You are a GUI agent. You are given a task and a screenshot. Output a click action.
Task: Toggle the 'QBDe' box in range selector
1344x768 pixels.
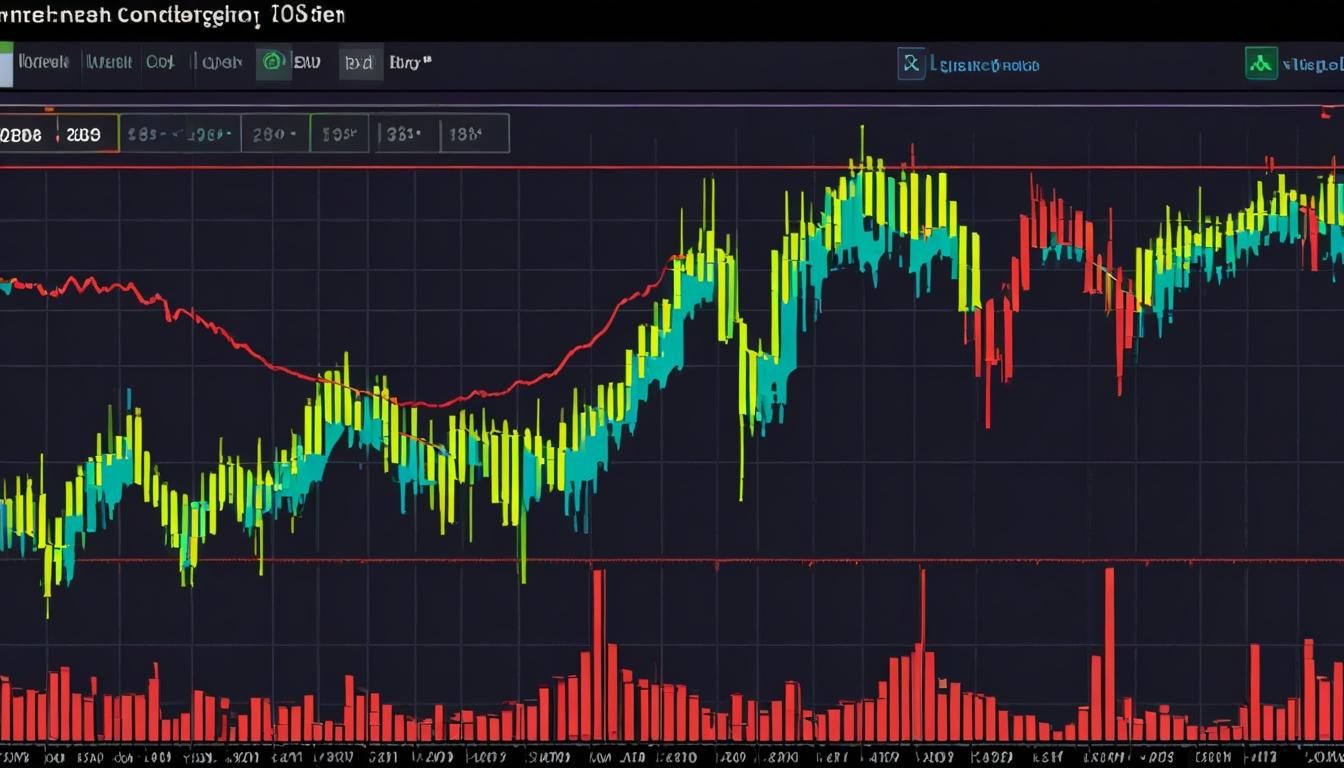click(x=24, y=134)
